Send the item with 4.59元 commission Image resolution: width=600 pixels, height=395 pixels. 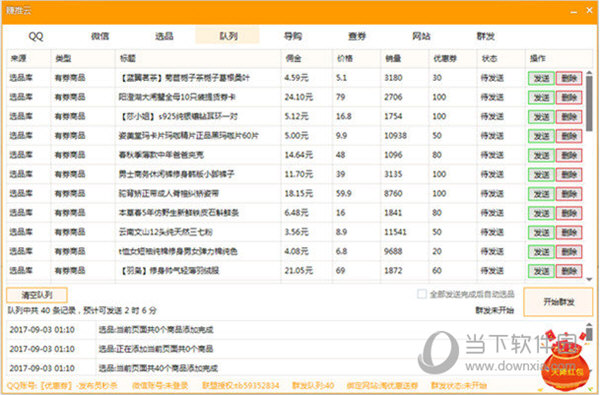tap(541, 78)
